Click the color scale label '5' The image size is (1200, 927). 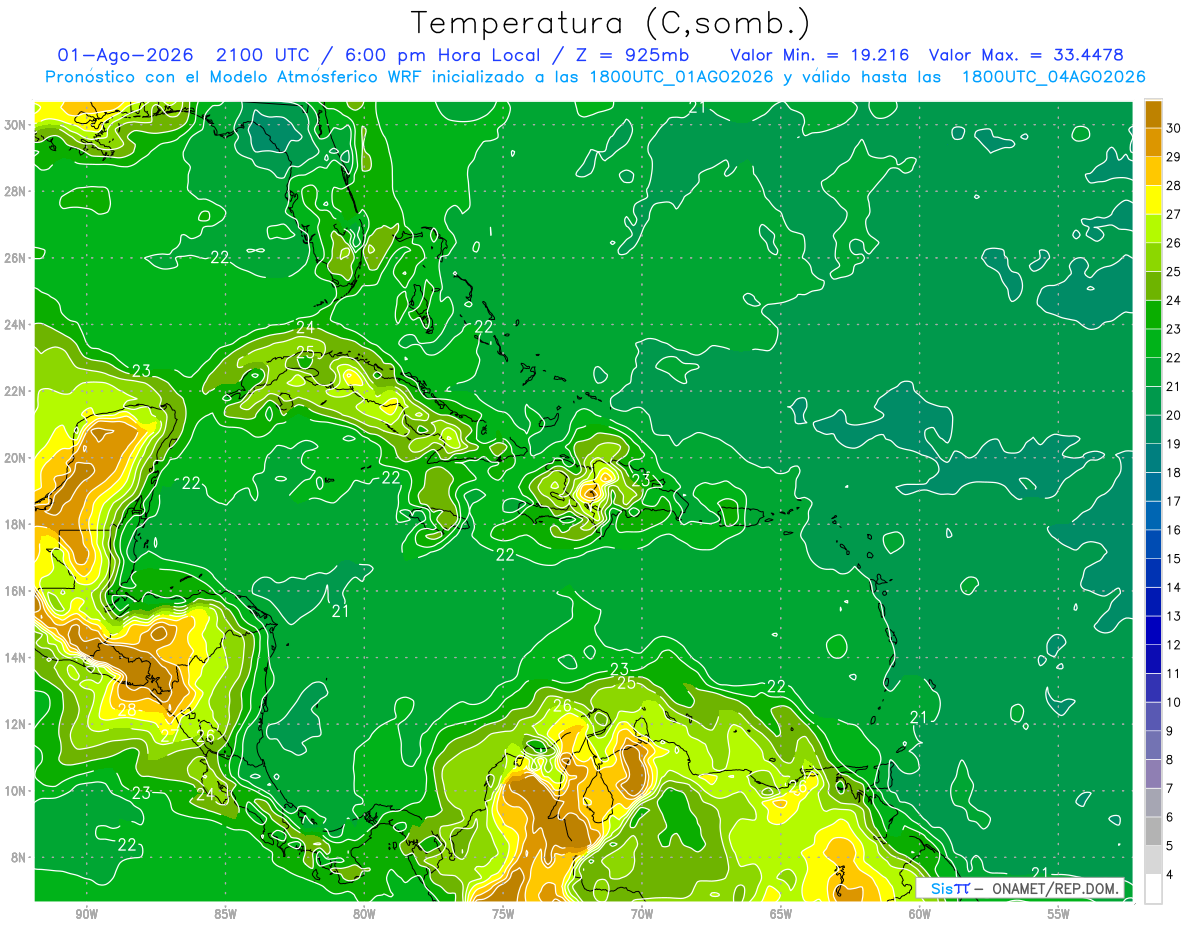click(1170, 846)
